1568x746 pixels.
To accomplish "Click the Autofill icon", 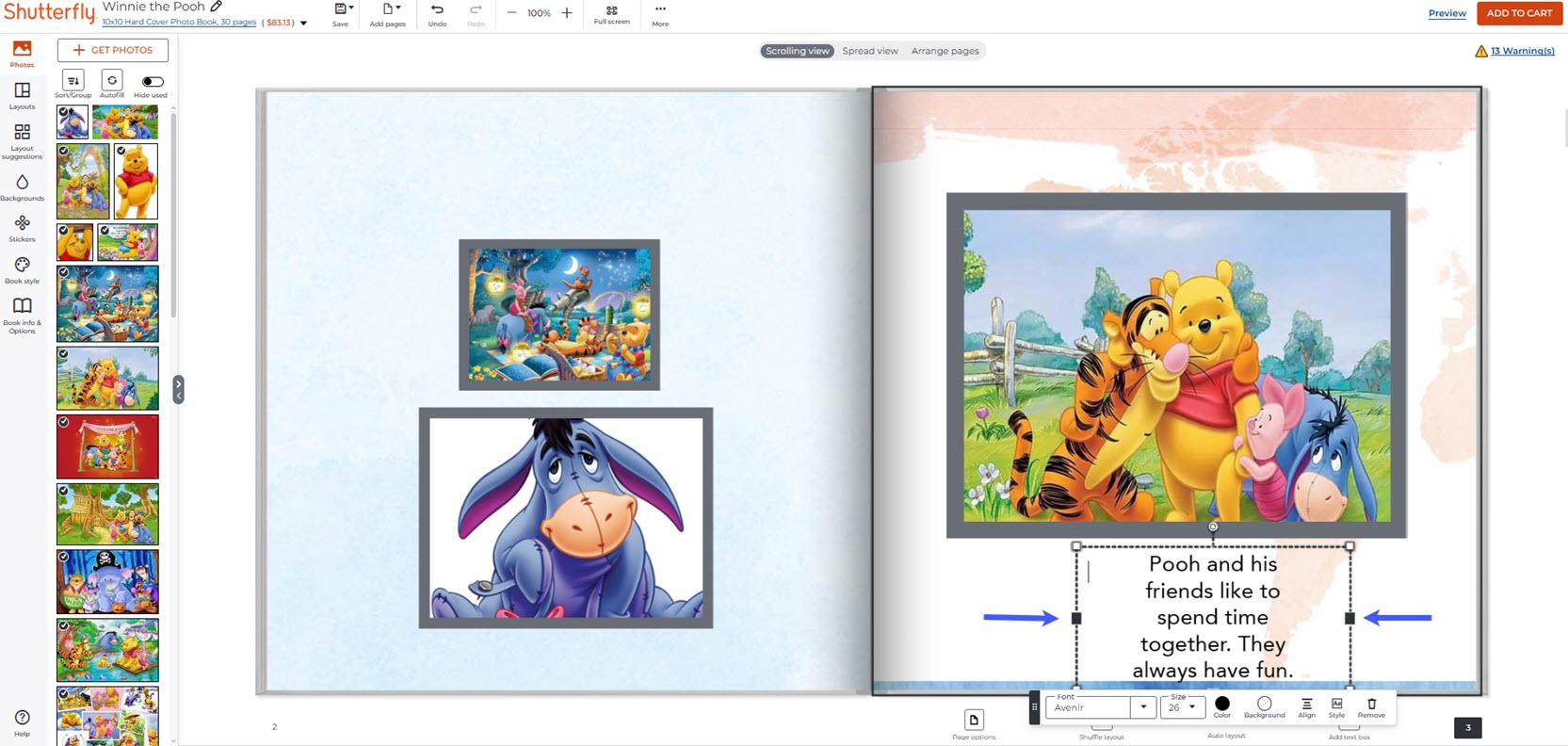I will tap(112, 80).
